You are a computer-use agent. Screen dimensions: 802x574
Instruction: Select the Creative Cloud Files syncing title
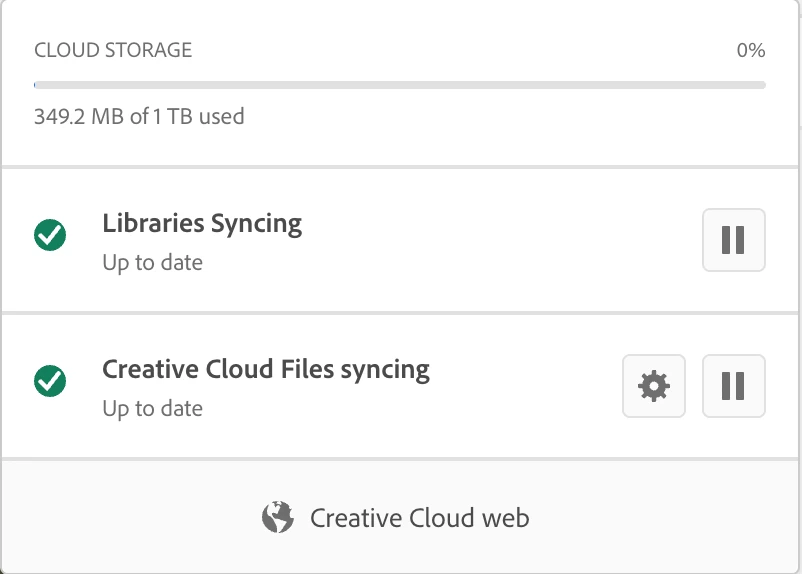[266, 369]
